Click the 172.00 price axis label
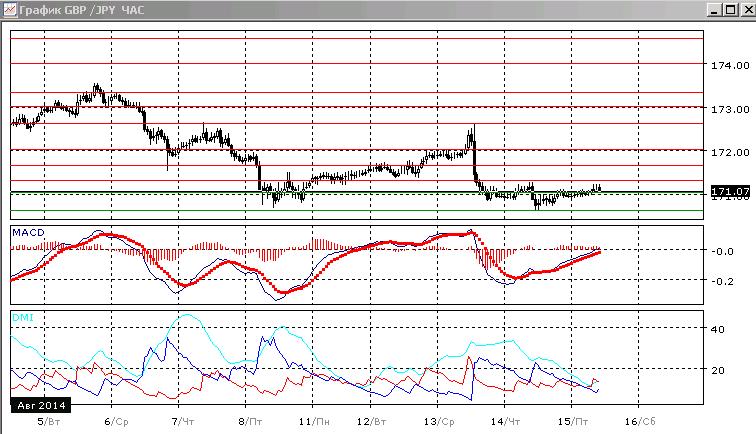 point(730,152)
